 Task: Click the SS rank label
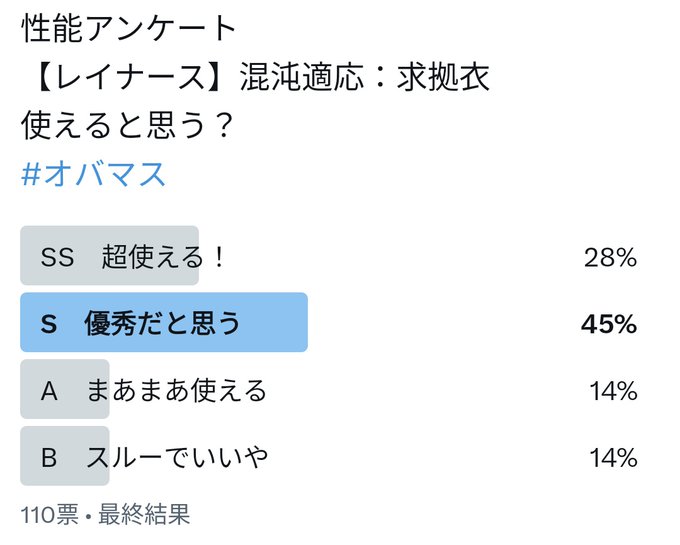point(57,257)
